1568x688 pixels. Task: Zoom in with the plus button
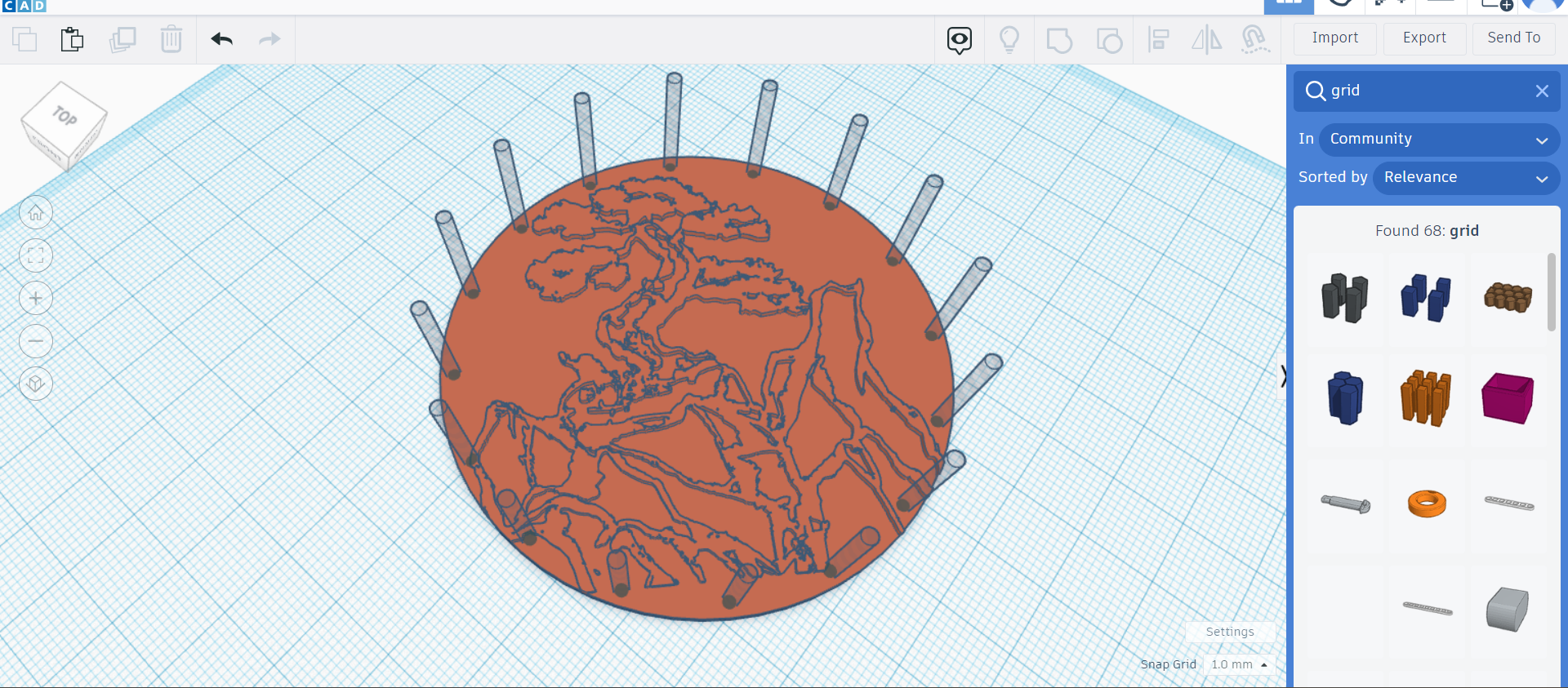pos(36,298)
